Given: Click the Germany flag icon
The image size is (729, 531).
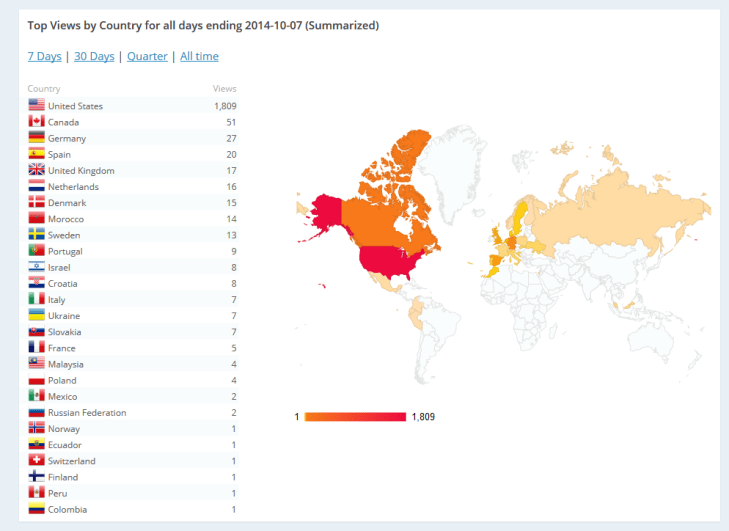Looking at the screenshot, I should (x=36, y=137).
